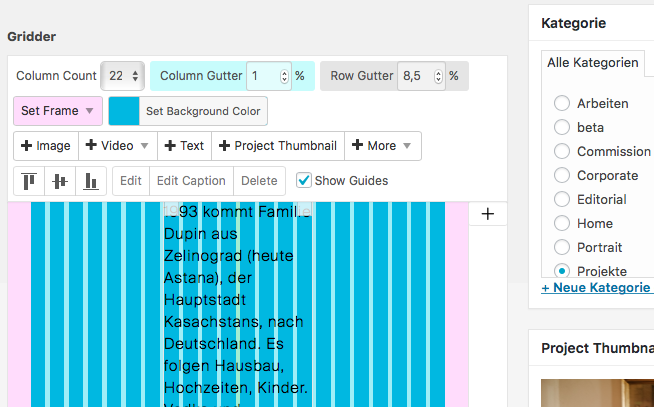Click the align top icon
This screenshot has height=407, width=654.
[29, 181]
